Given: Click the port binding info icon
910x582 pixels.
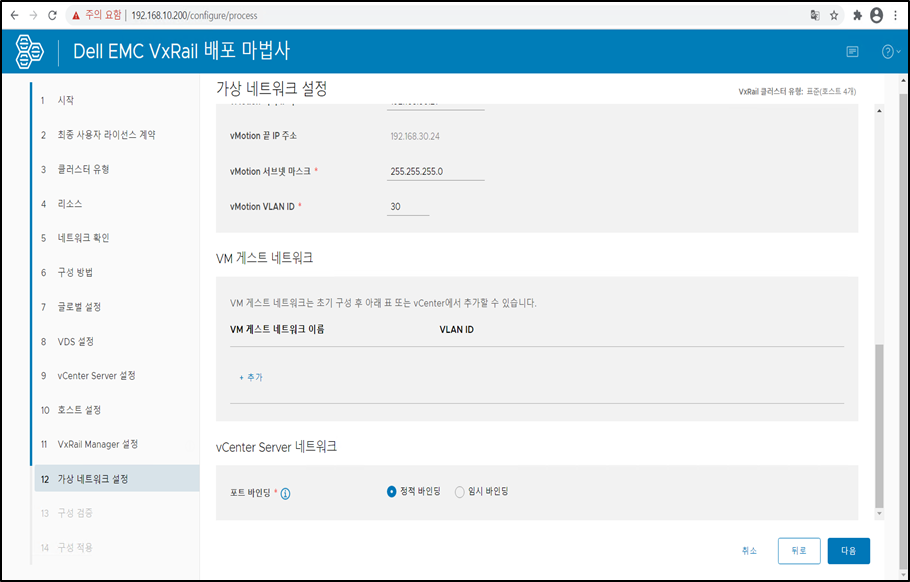Looking at the screenshot, I should pos(286,494).
